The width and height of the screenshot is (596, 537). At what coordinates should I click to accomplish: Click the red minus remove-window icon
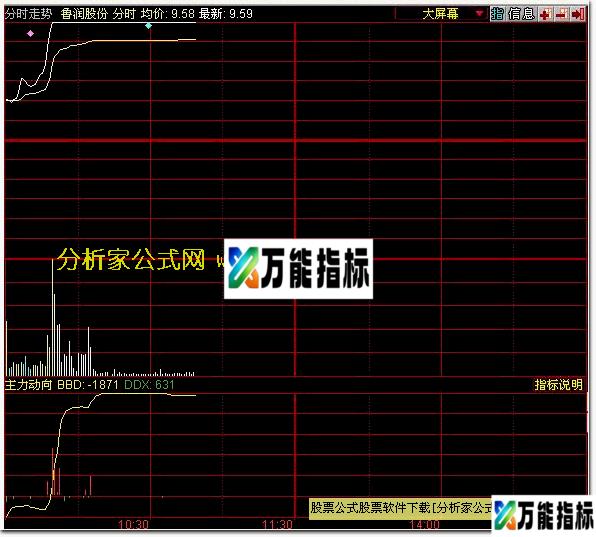(x=561, y=14)
